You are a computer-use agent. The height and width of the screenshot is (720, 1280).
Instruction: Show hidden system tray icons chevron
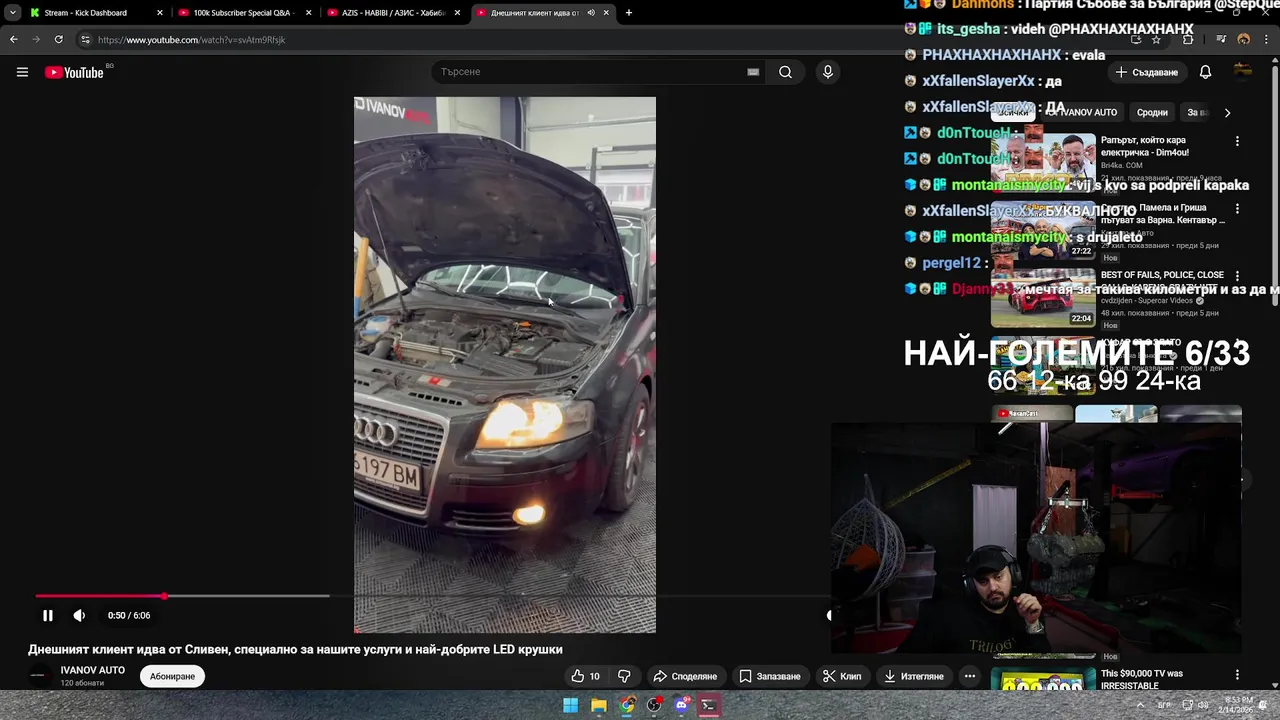click(x=1140, y=706)
